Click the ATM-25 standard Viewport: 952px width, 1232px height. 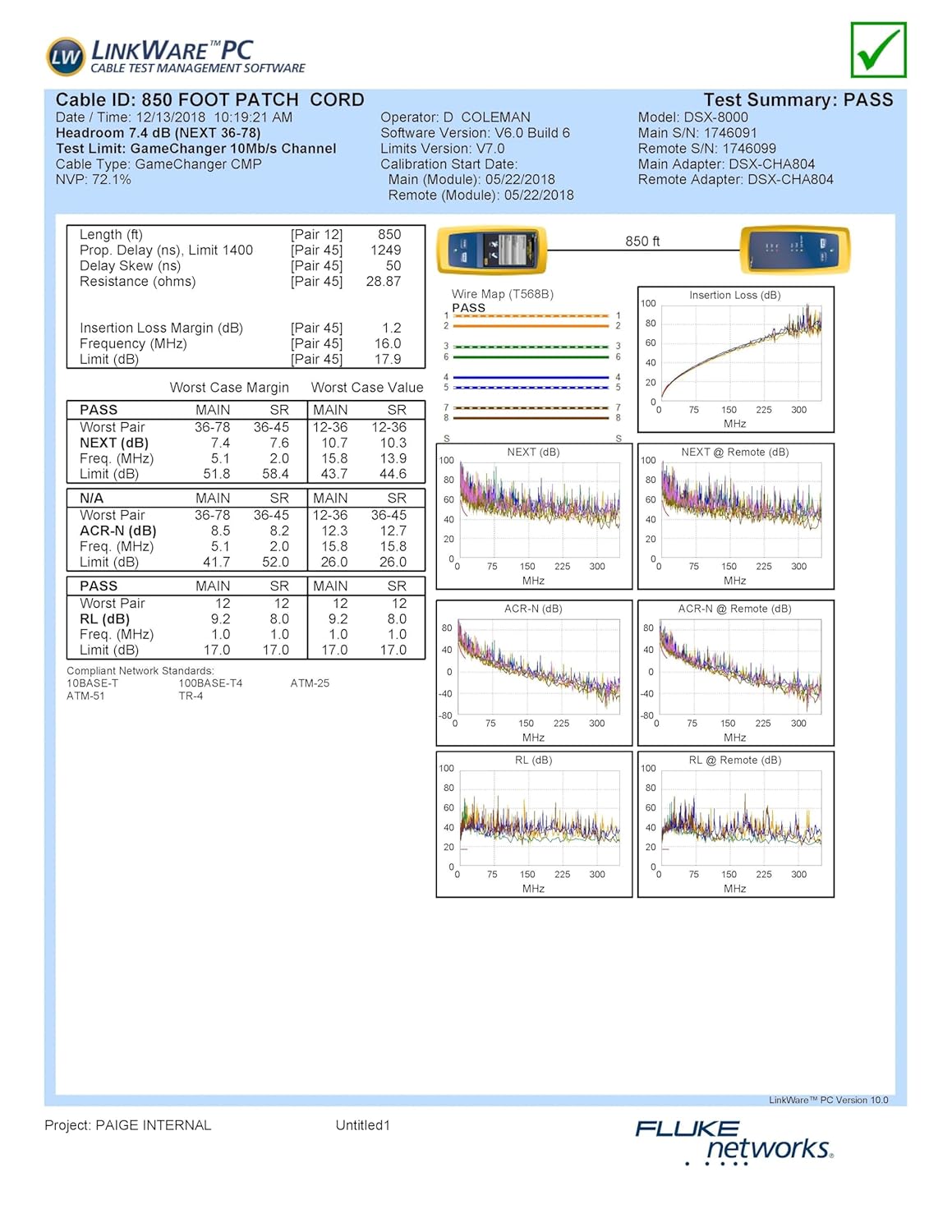[310, 683]
